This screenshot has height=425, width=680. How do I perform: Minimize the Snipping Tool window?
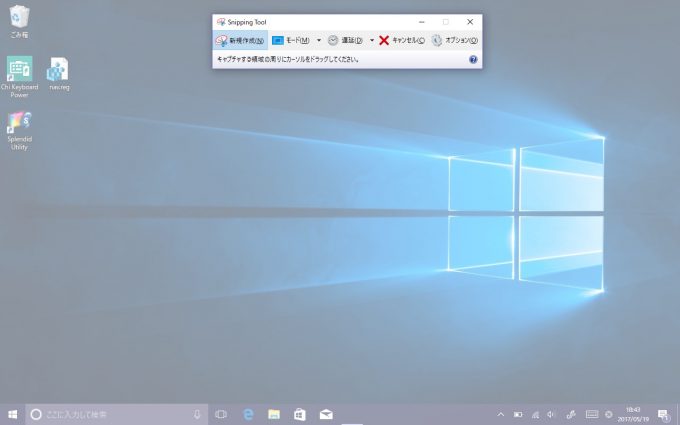point(422,22)
